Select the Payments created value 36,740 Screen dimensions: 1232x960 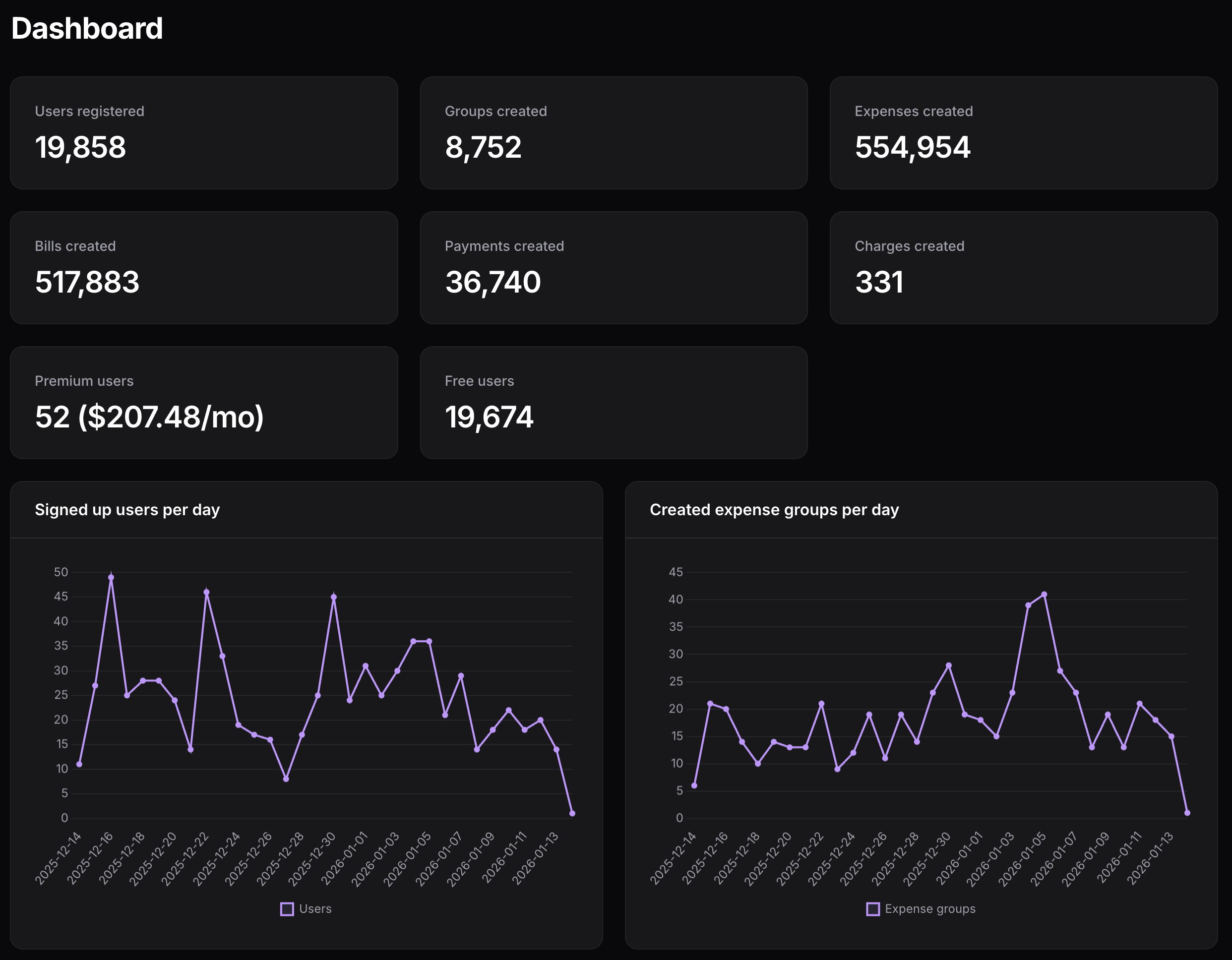click(x=493, y=283)
